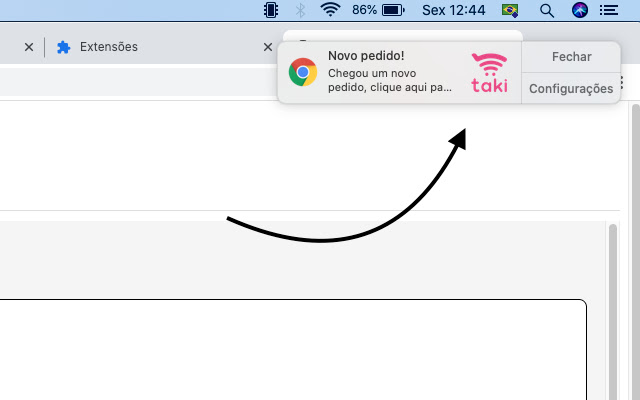Click the outer page vertical scrollbar

point(636,252)
